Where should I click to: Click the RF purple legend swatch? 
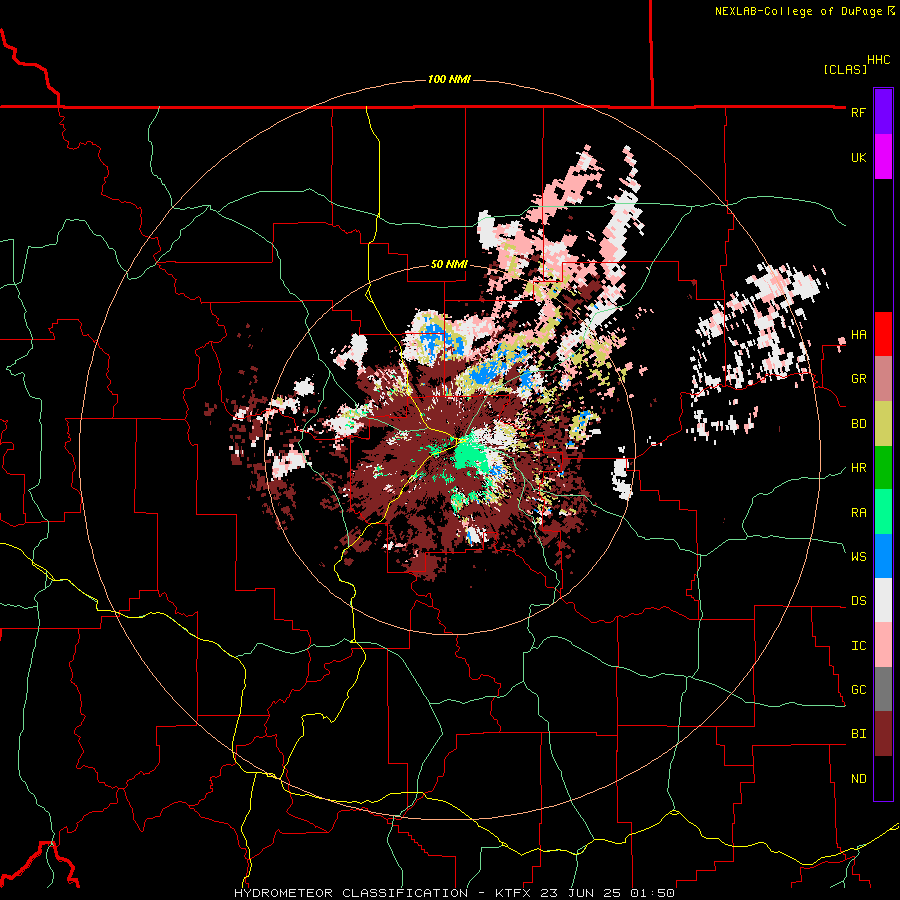(x=883, y=112)
